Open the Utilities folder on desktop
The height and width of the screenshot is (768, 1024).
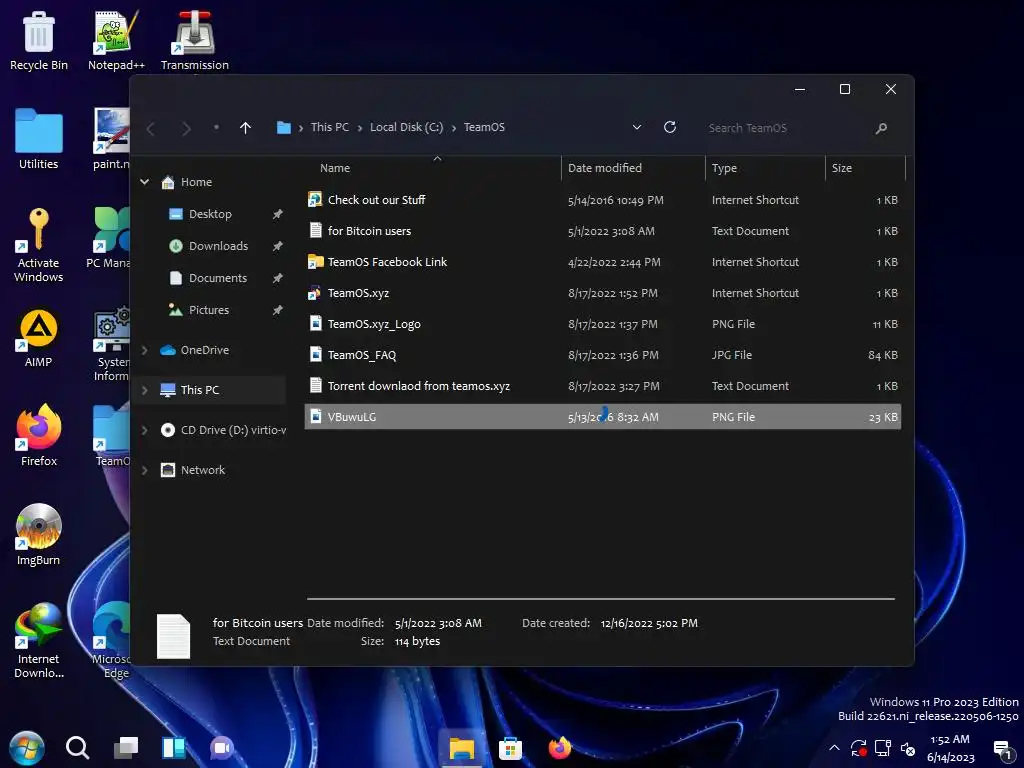[x=39, y=139]
